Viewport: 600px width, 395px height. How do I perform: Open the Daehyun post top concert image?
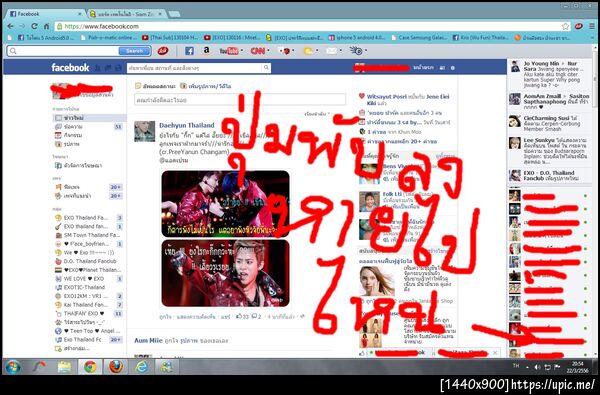point(225,203)
